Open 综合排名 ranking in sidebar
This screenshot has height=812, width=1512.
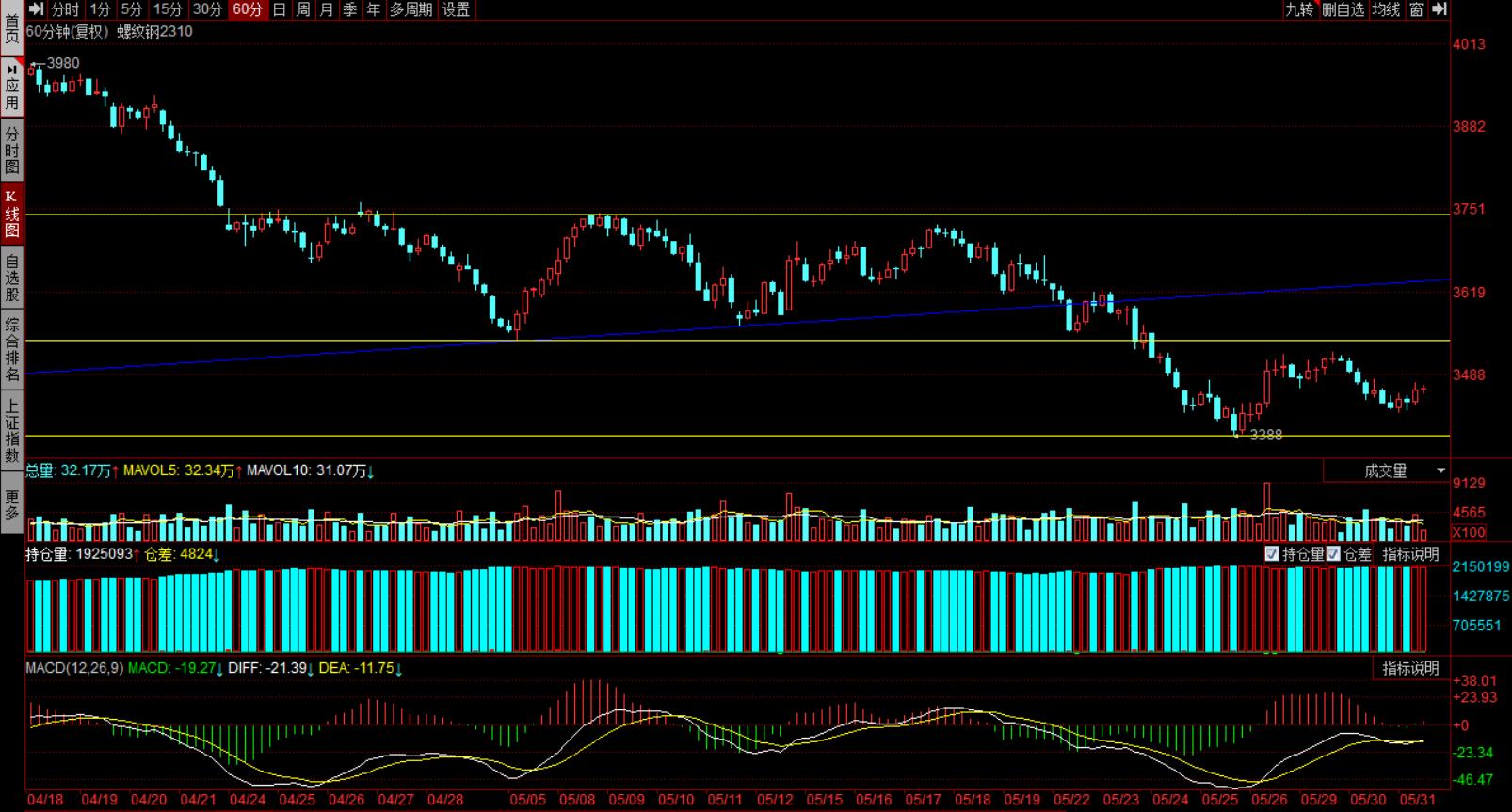pyautogui.click(x=11, y=350)
